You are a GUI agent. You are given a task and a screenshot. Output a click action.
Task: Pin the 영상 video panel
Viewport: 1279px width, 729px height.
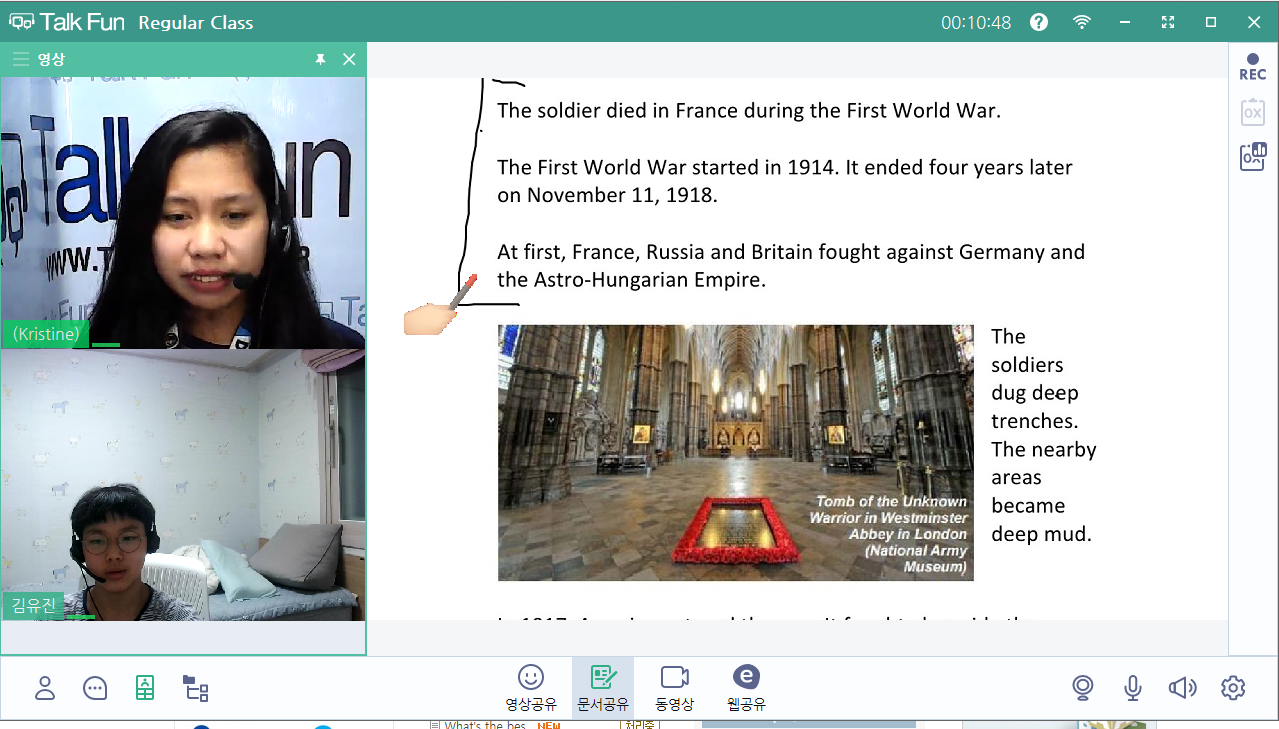pyautogui.click(x=320, y=60)
